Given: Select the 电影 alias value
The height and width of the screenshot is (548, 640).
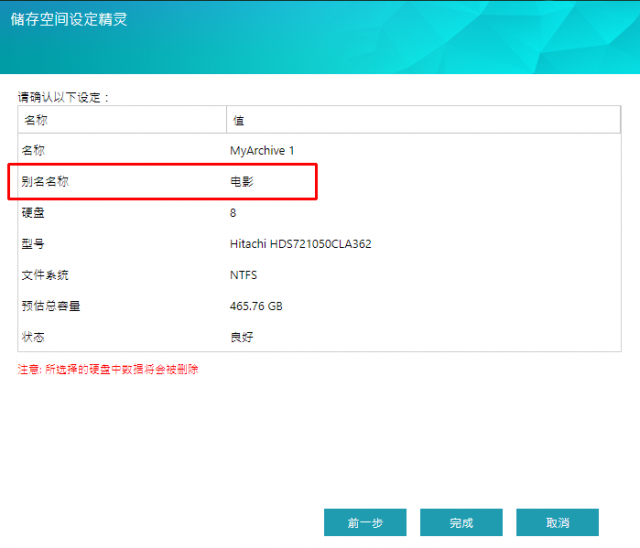Looking at the screenshot, I should click(242, 182).
